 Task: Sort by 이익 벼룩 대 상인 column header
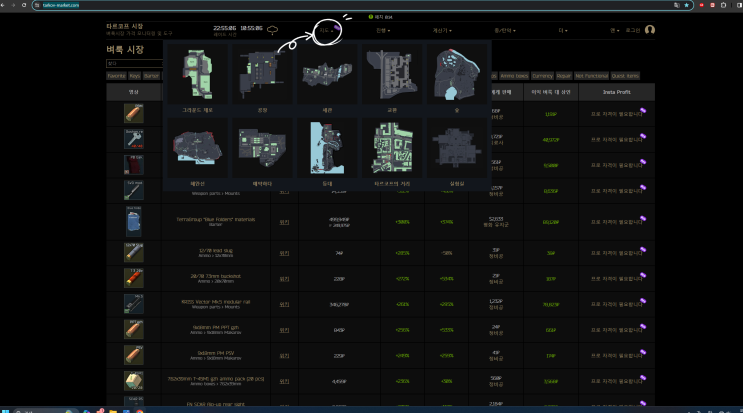551,92
